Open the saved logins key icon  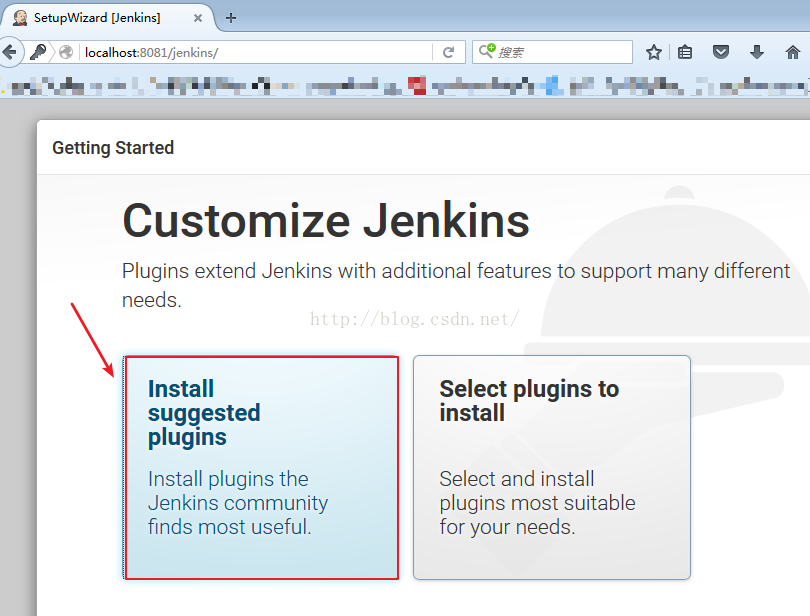tap(38, 52)
